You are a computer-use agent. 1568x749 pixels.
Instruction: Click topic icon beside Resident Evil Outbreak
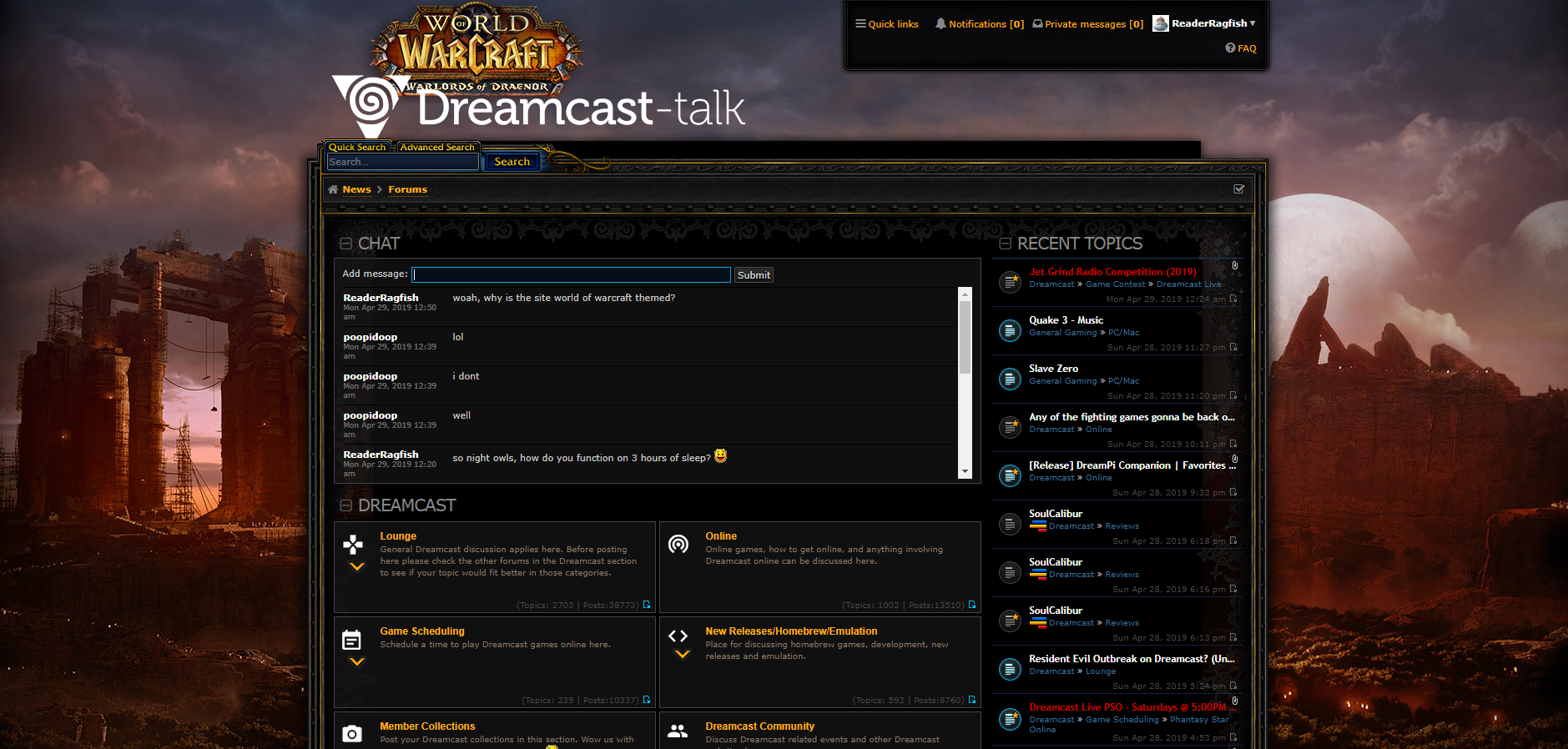point(1010,669)
